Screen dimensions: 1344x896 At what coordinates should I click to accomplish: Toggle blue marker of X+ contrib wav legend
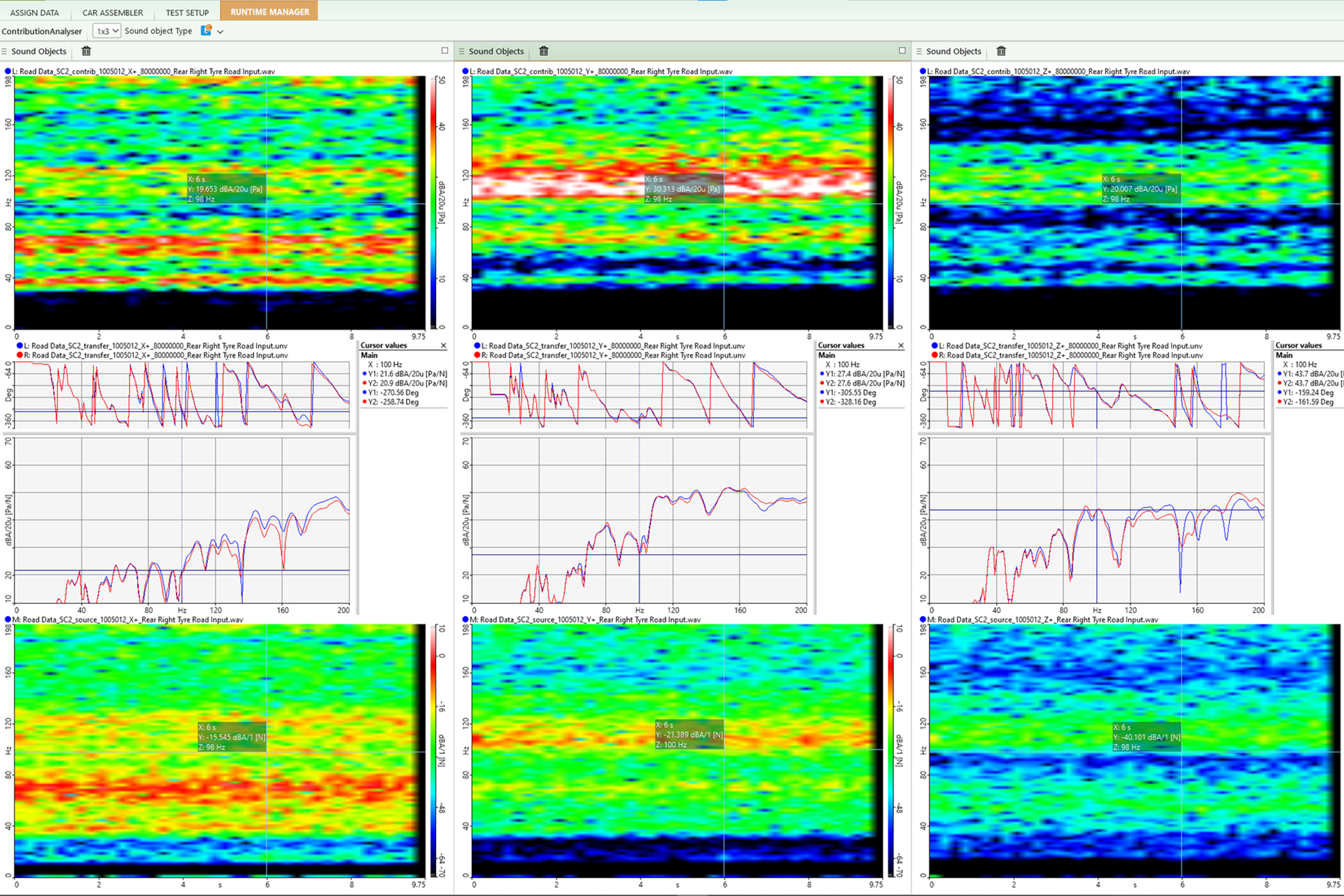click(x=8, y=71)
